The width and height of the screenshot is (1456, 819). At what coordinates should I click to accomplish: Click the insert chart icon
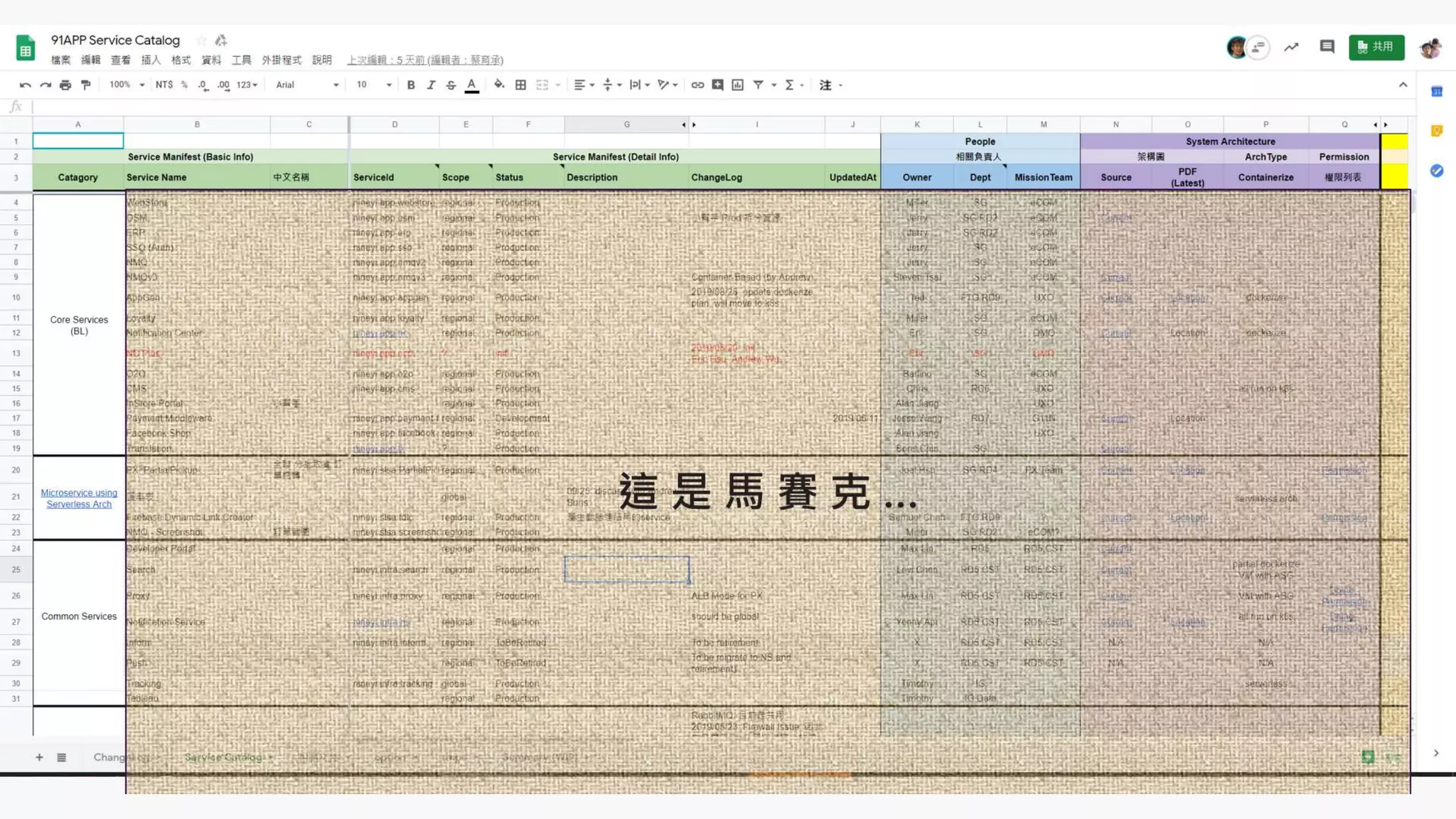coord(738,85)
